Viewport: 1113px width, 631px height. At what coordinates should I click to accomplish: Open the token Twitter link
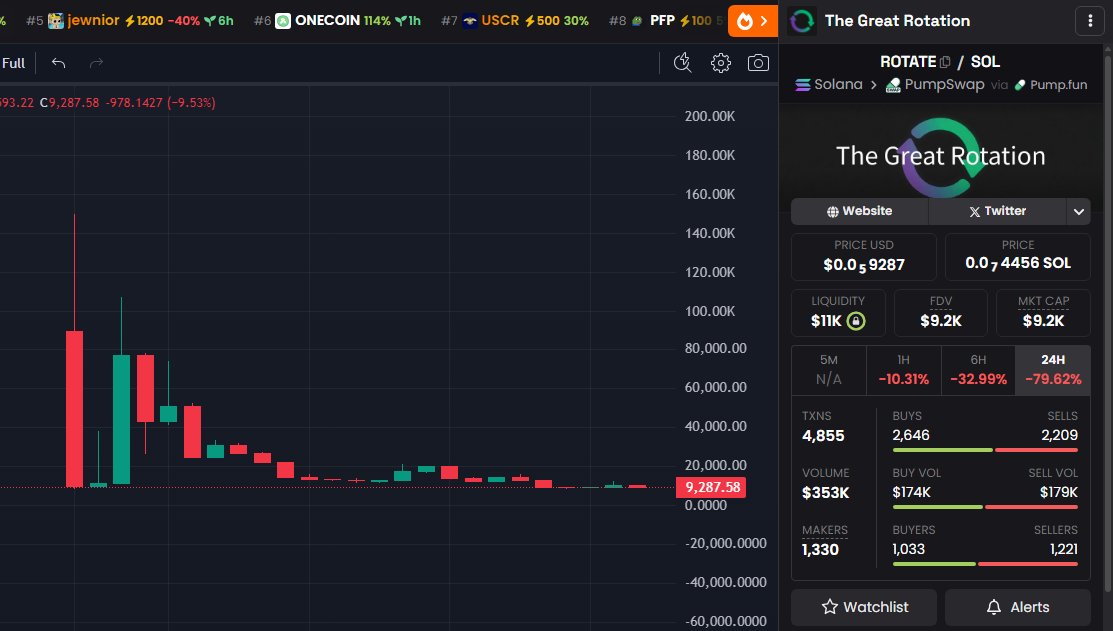[997, 212]
